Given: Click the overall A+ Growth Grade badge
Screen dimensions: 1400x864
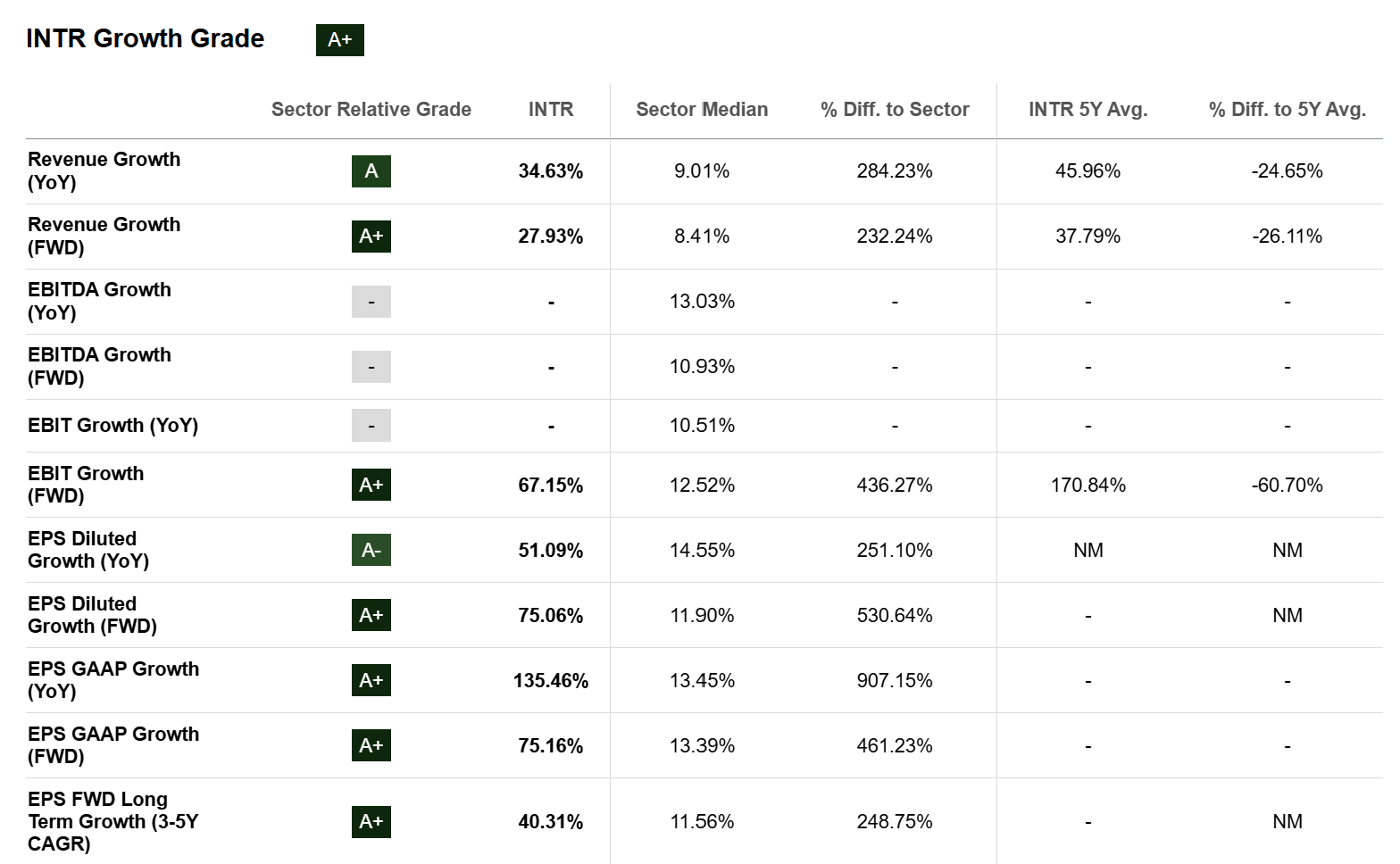Looking at the screenshot, I should tap(339, 40).
